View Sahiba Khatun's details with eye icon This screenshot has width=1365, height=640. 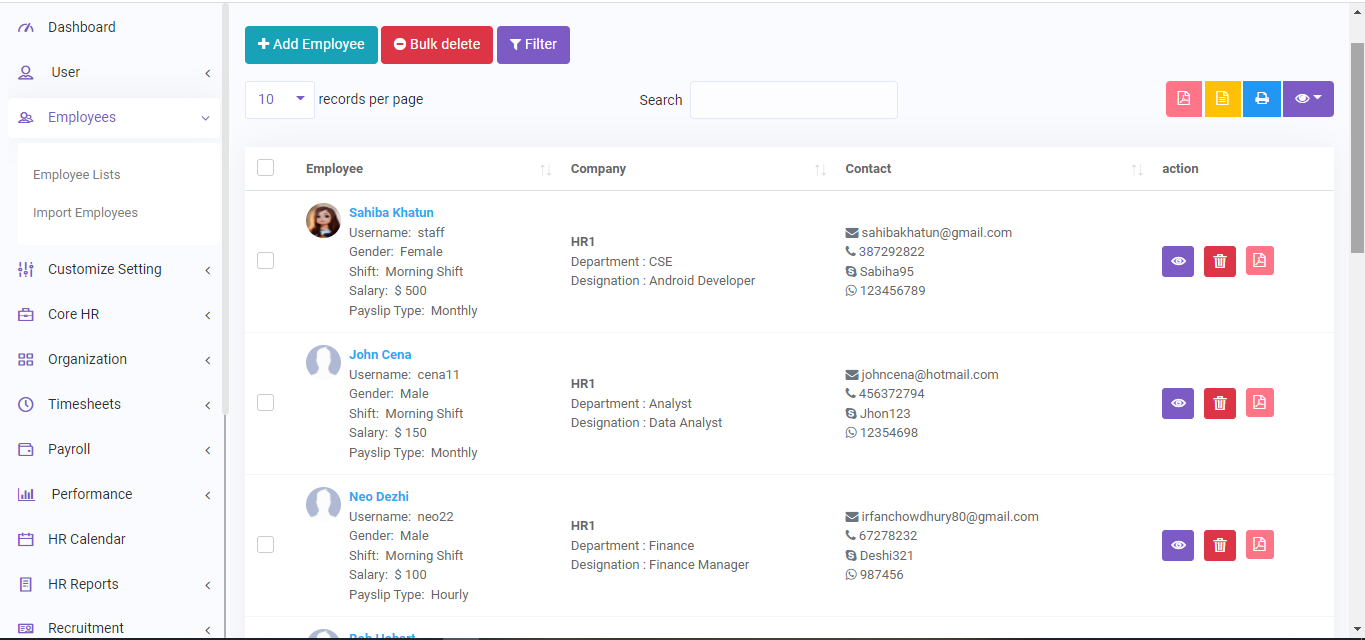(x=1178, y=262)
